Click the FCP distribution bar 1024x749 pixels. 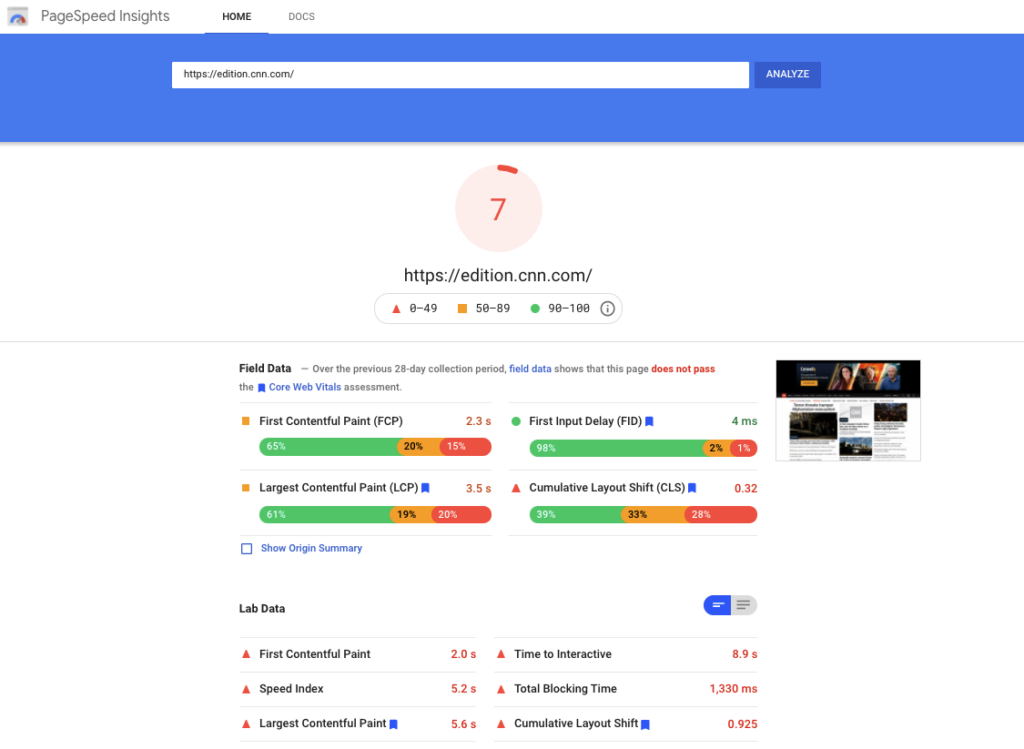[375, 447]
